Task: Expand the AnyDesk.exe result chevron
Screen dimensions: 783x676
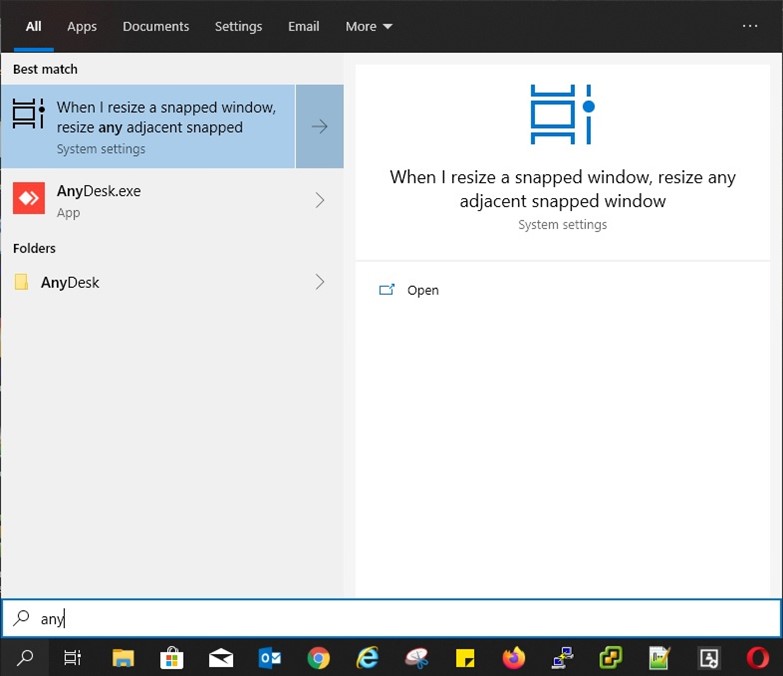Action: [x=320, y=201]
